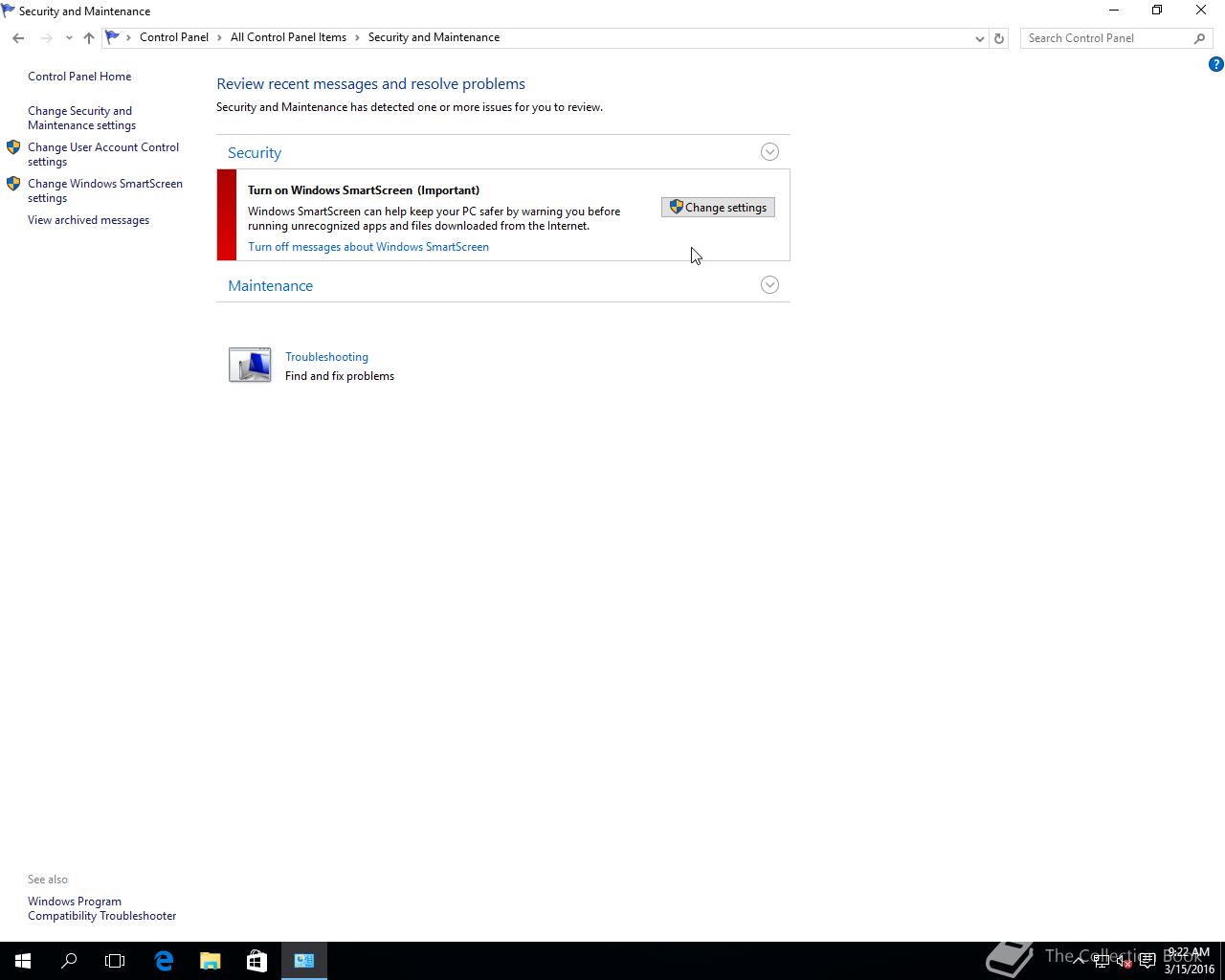
Task: Open Change Security and Maintenance settings
Action: click(81, 118)
